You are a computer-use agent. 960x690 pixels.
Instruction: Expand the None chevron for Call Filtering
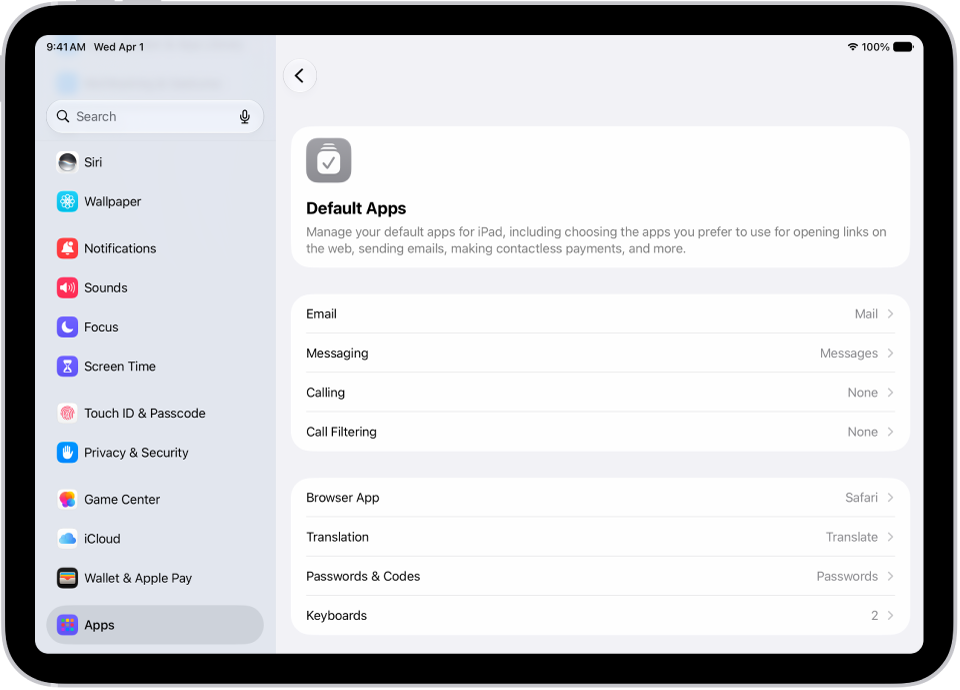(890, 432)
